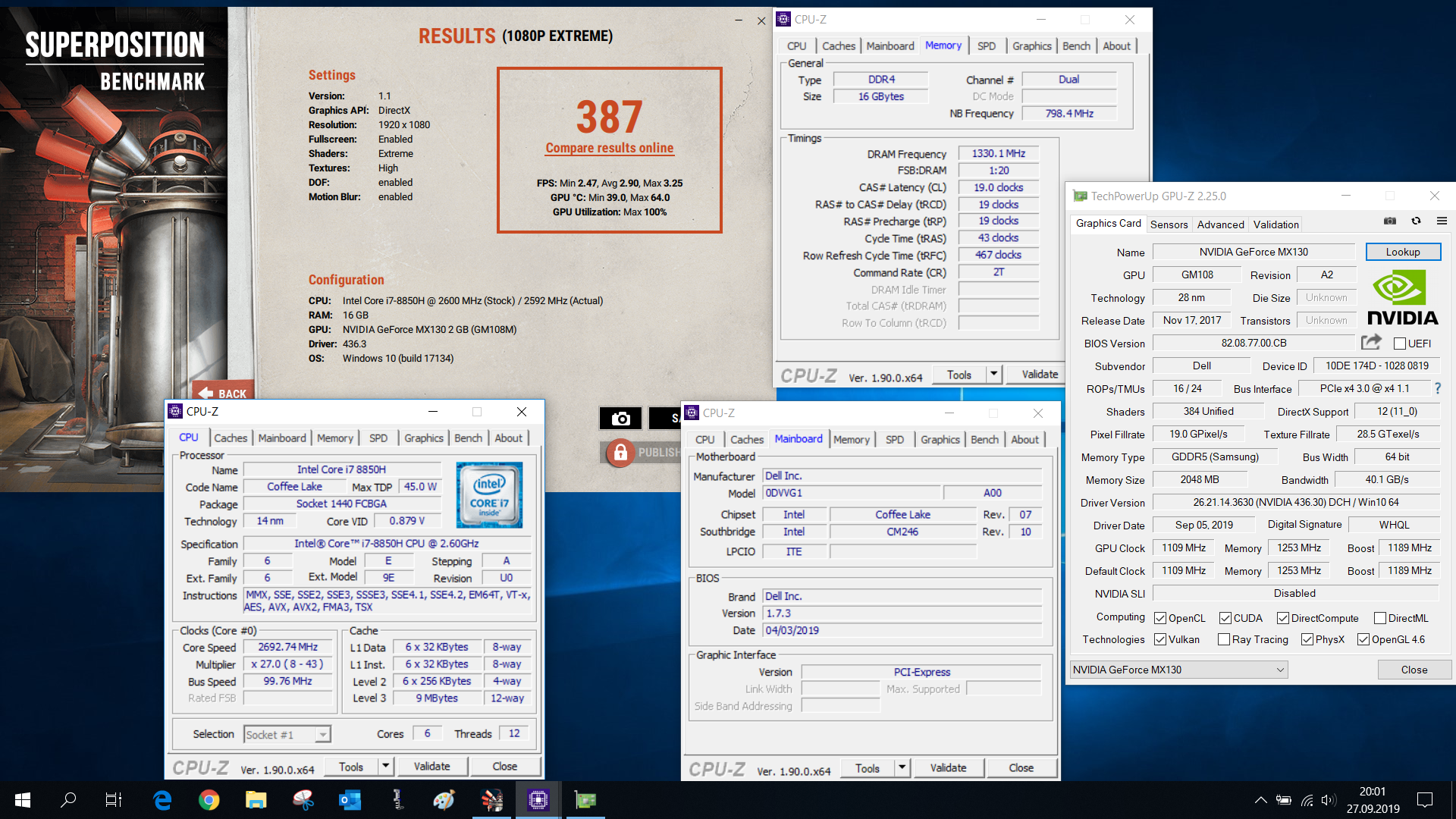The width and height of the screenshot is (1456, 819).
Task: Click Validate in CPU-Z Memory window
Action: [x=1040, y=374]
